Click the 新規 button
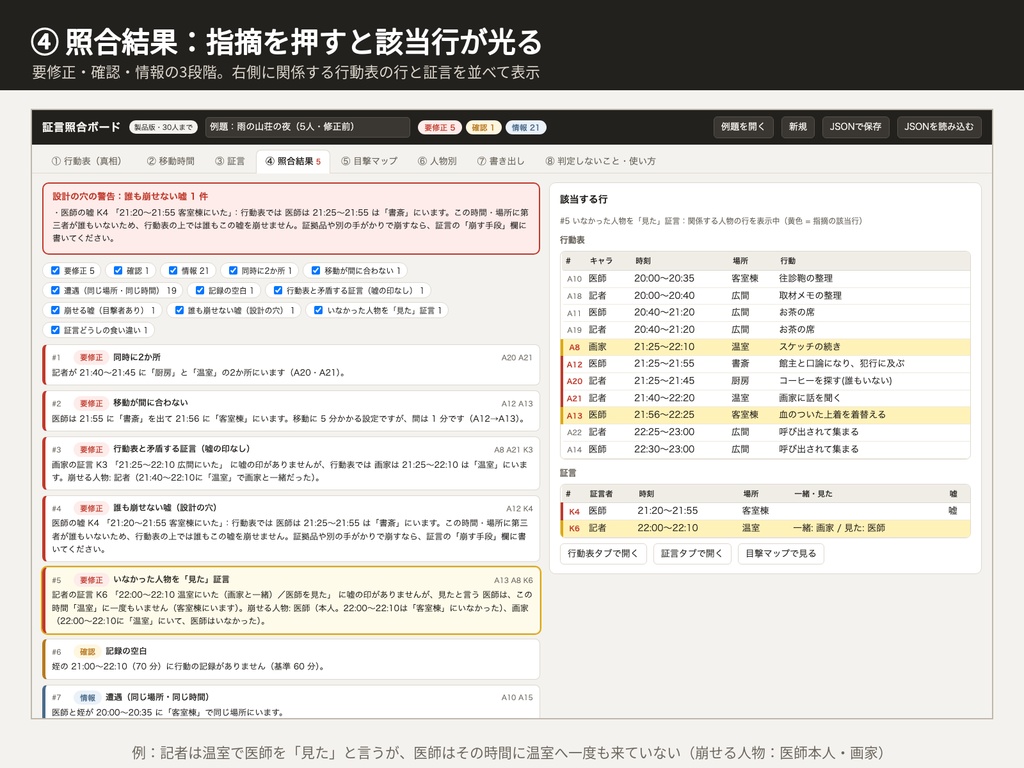This screenshot has width=1024, height=768. pos(797,127)
